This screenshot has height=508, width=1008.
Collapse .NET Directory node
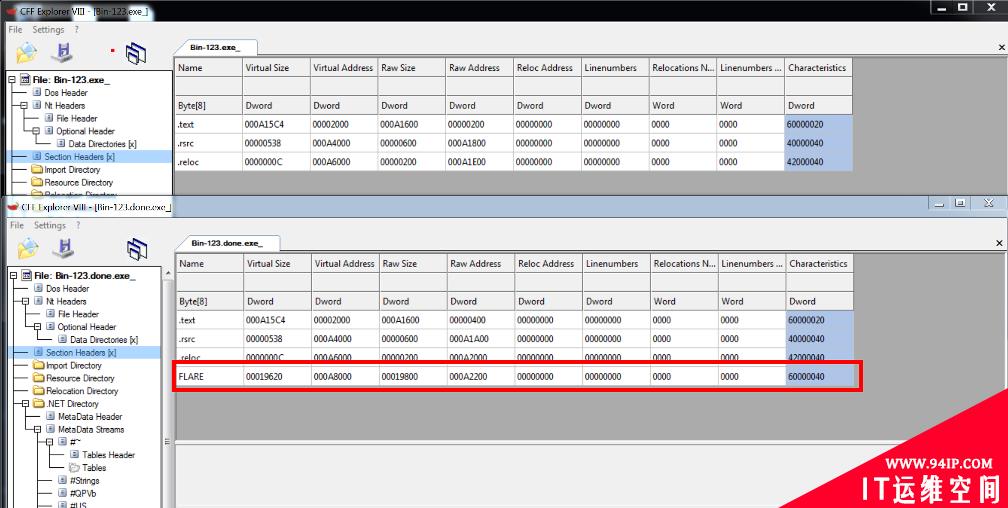click(x=25, y=404)
